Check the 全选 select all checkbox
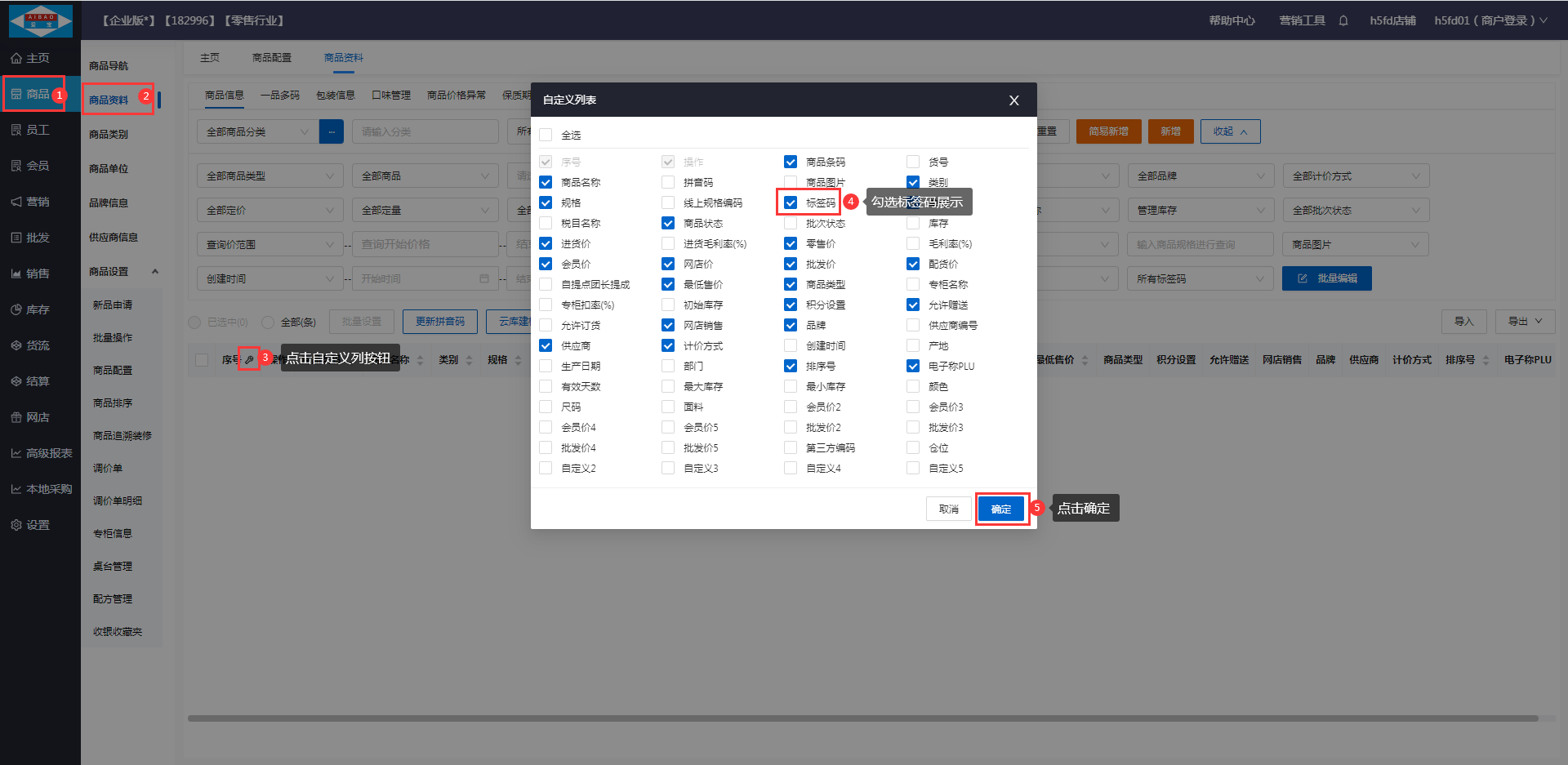 tap(546, 135)
